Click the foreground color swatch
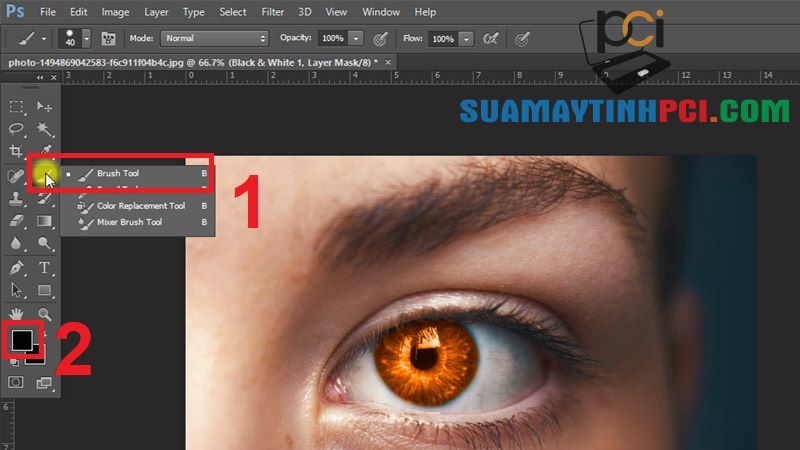 (22, 340)
